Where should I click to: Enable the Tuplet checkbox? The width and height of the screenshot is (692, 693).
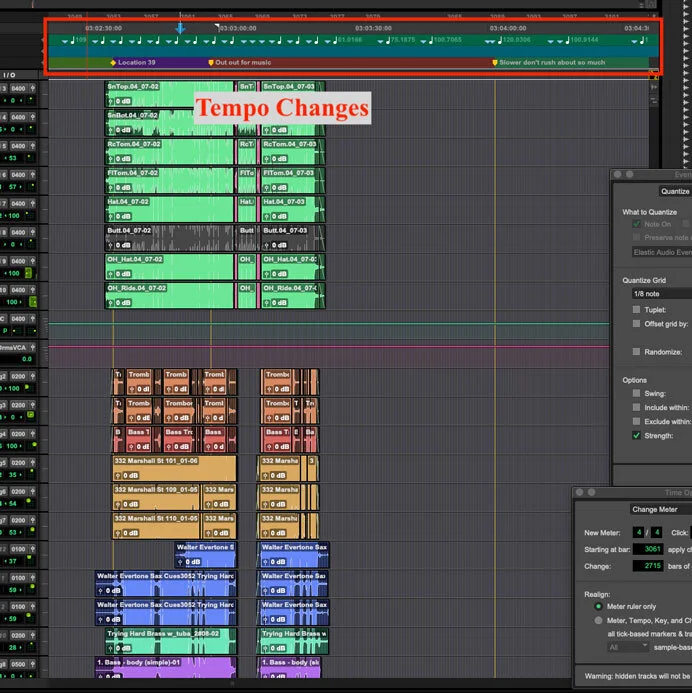pos(636,309)
